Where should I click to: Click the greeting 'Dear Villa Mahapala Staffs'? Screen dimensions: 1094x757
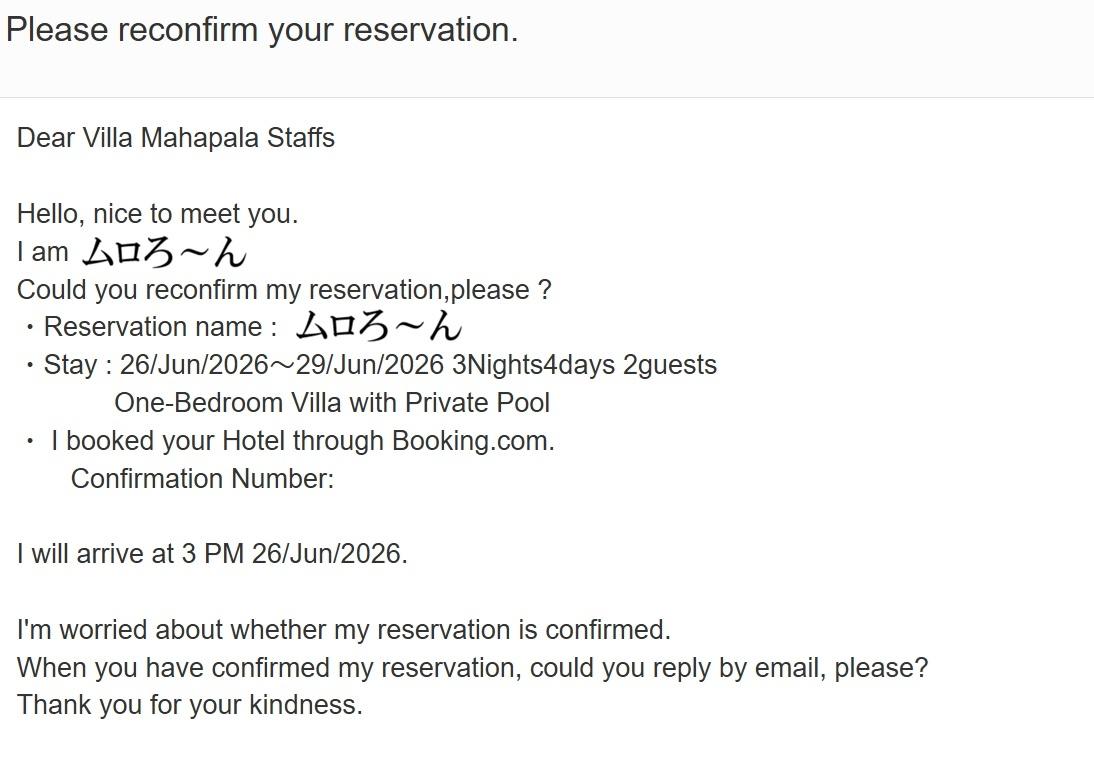click(176, 137)
